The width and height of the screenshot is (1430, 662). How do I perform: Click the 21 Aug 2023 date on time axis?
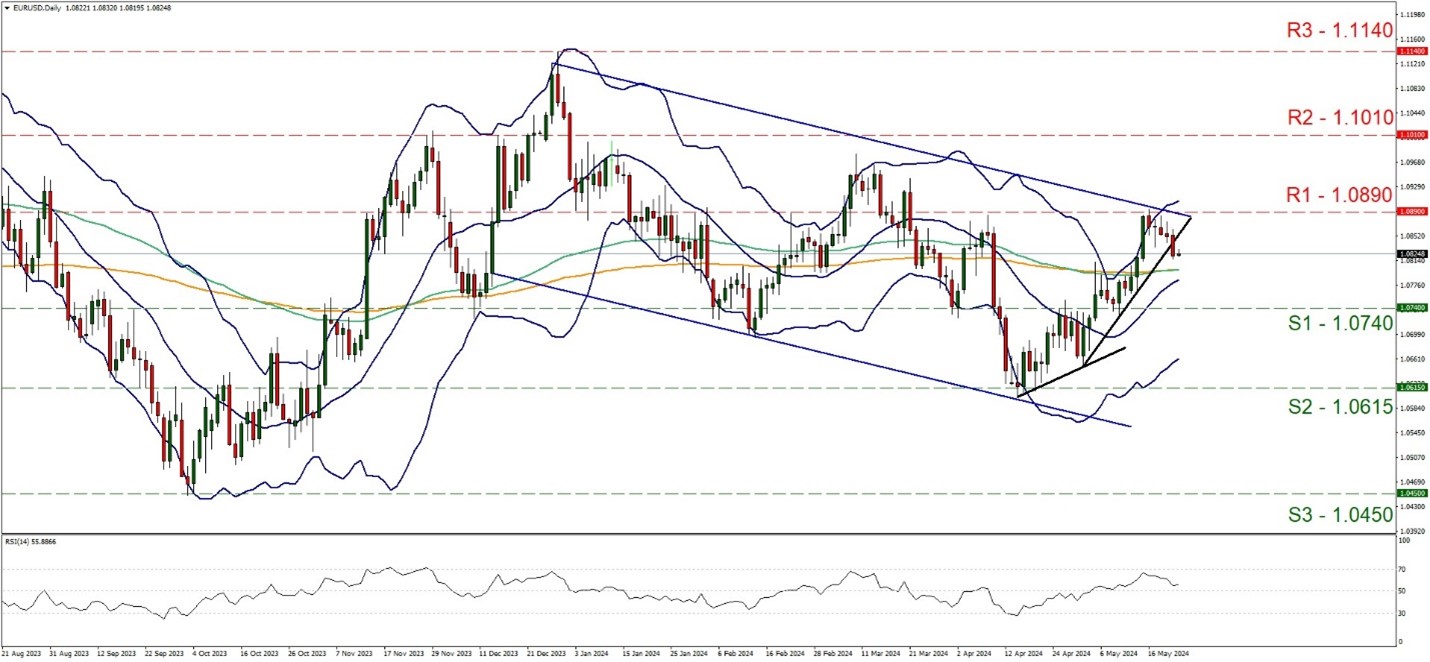pyautogui.click(x=22, y=651)
